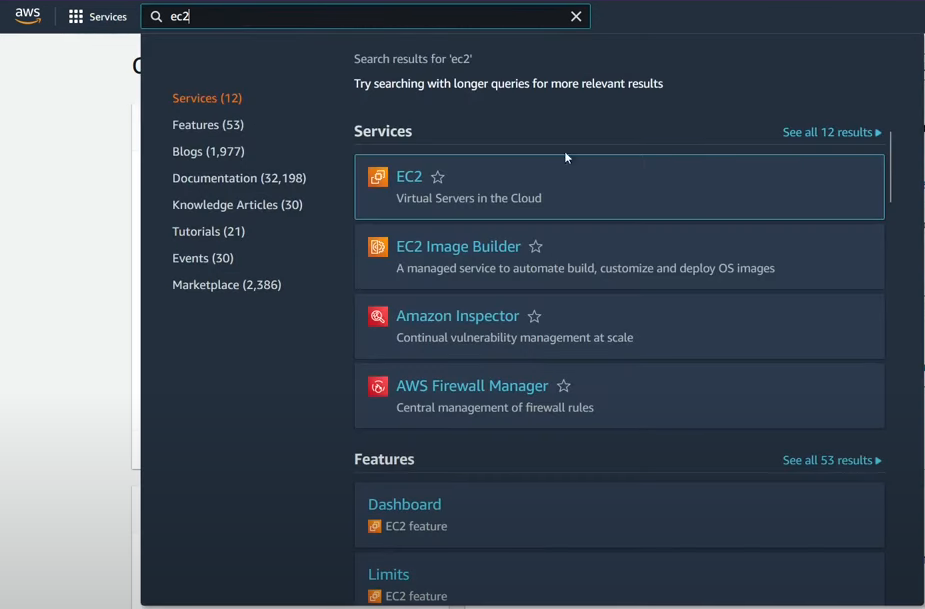Viewport: 925px width, 609px height.
Task: Clear the search with X icon
Action: tap(576, 17)
